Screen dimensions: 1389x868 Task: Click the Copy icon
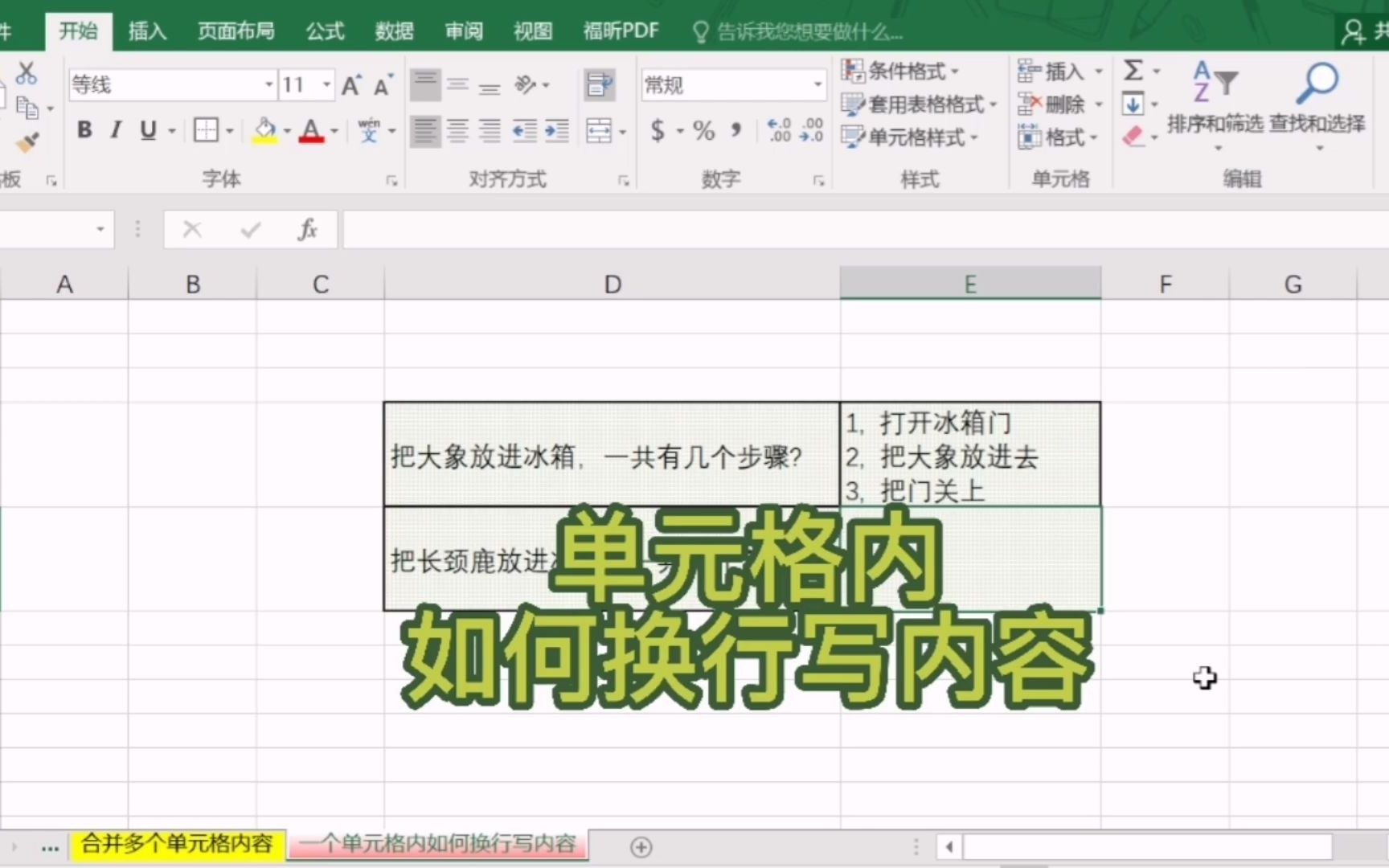coord(27,107)
